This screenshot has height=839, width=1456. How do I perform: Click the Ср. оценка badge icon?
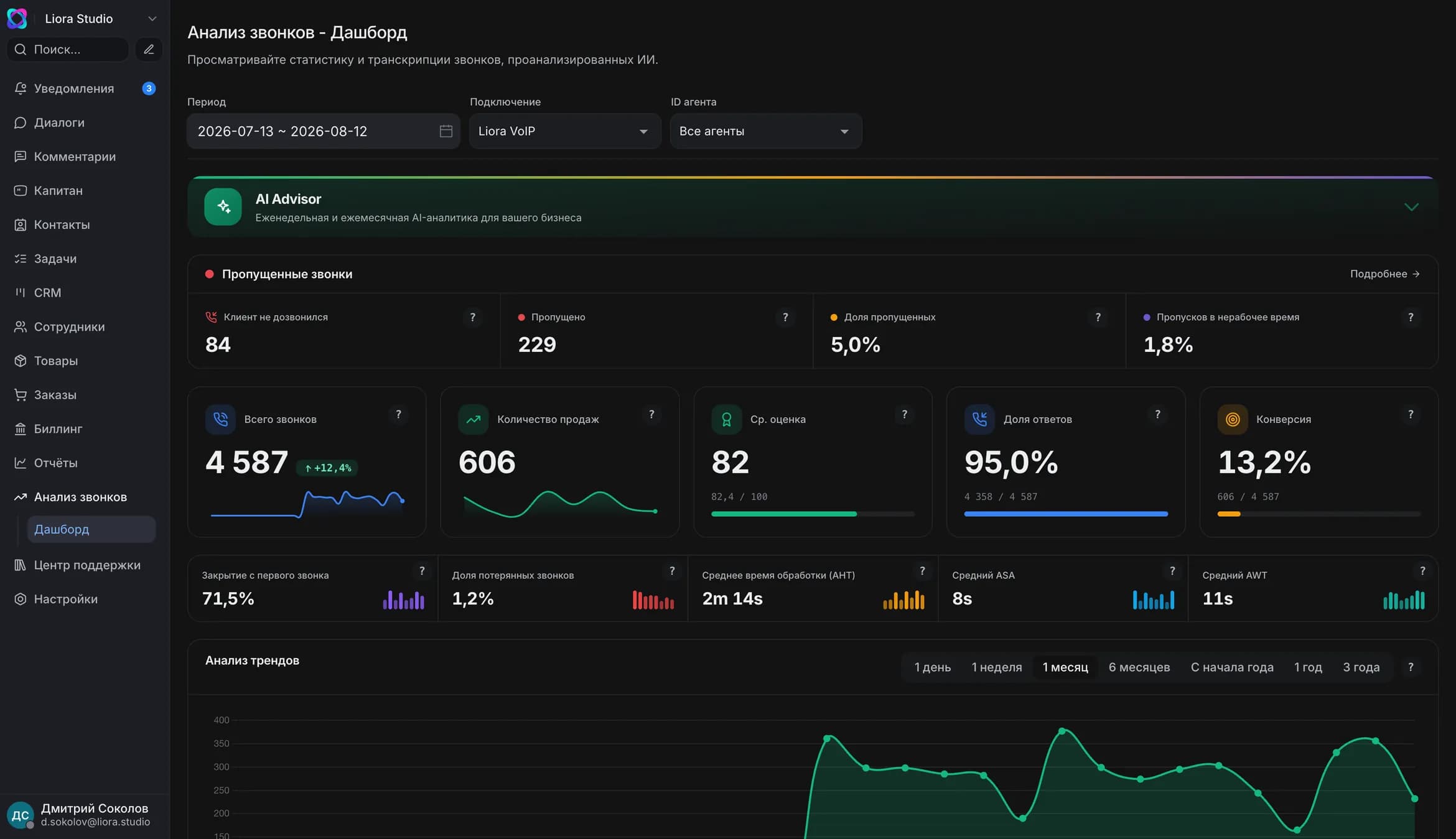(727, 419)
